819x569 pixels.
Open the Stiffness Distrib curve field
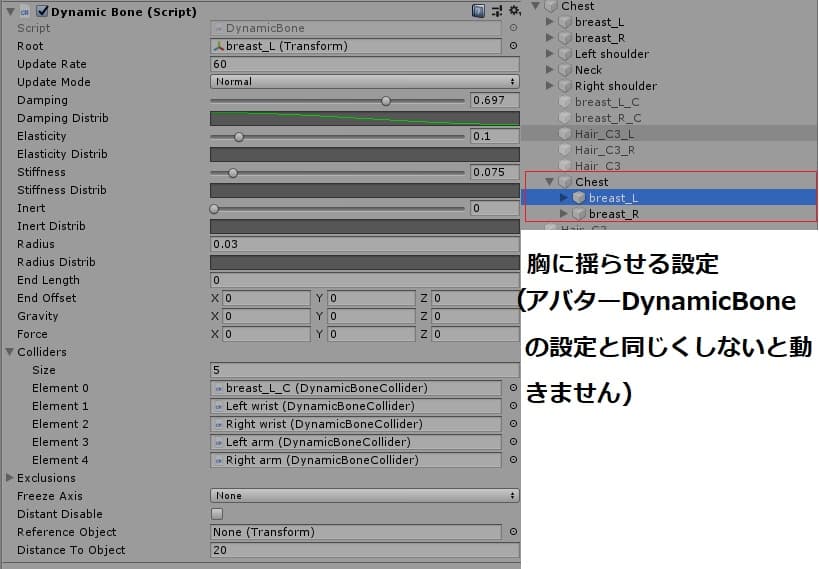(x=365, y=190)
